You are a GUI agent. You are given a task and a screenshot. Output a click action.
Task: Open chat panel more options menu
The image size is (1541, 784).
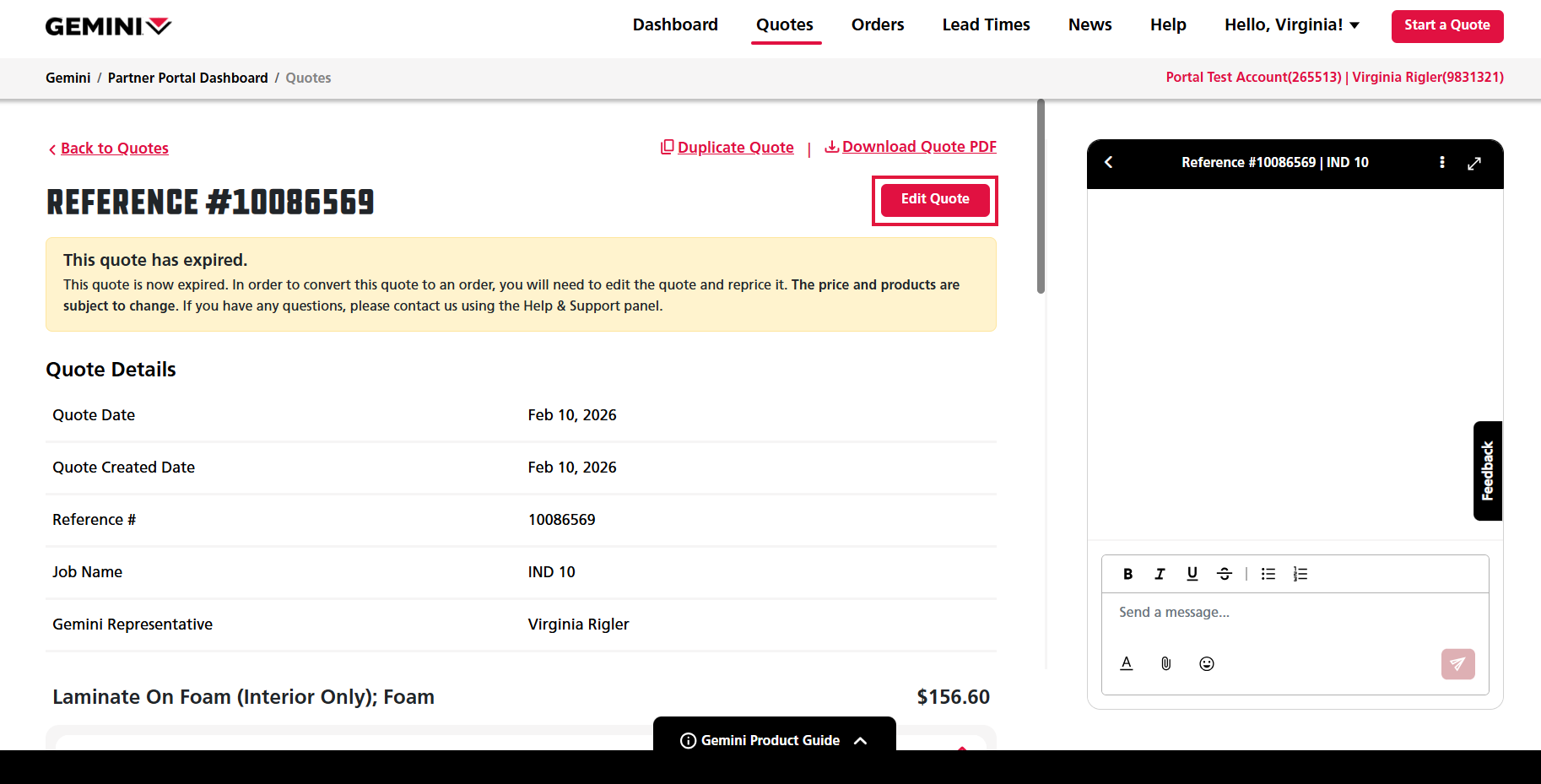[1441, 163]
